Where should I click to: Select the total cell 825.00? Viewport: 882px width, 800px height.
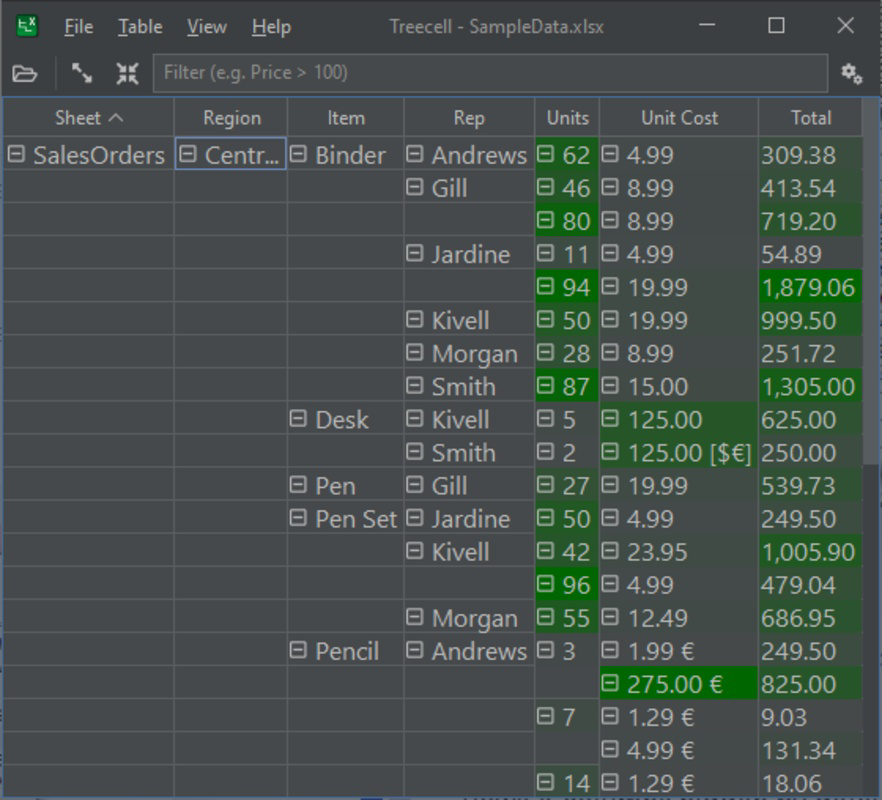click(810, 684)
